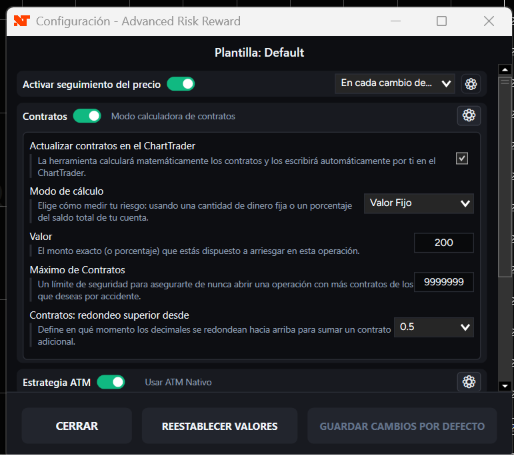Click the NinjaTrader logo in the title bar
Screen dimensions: 514x455
click(22, 21)
